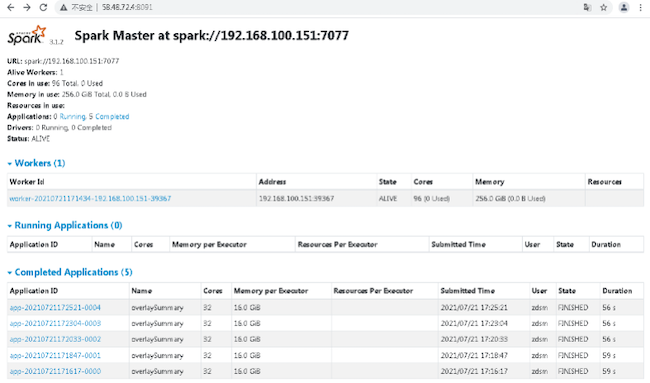Viewport: 650px width, 383px height.
Task: Collapse the Completed Applications (5) section
Action: point(70,272)
